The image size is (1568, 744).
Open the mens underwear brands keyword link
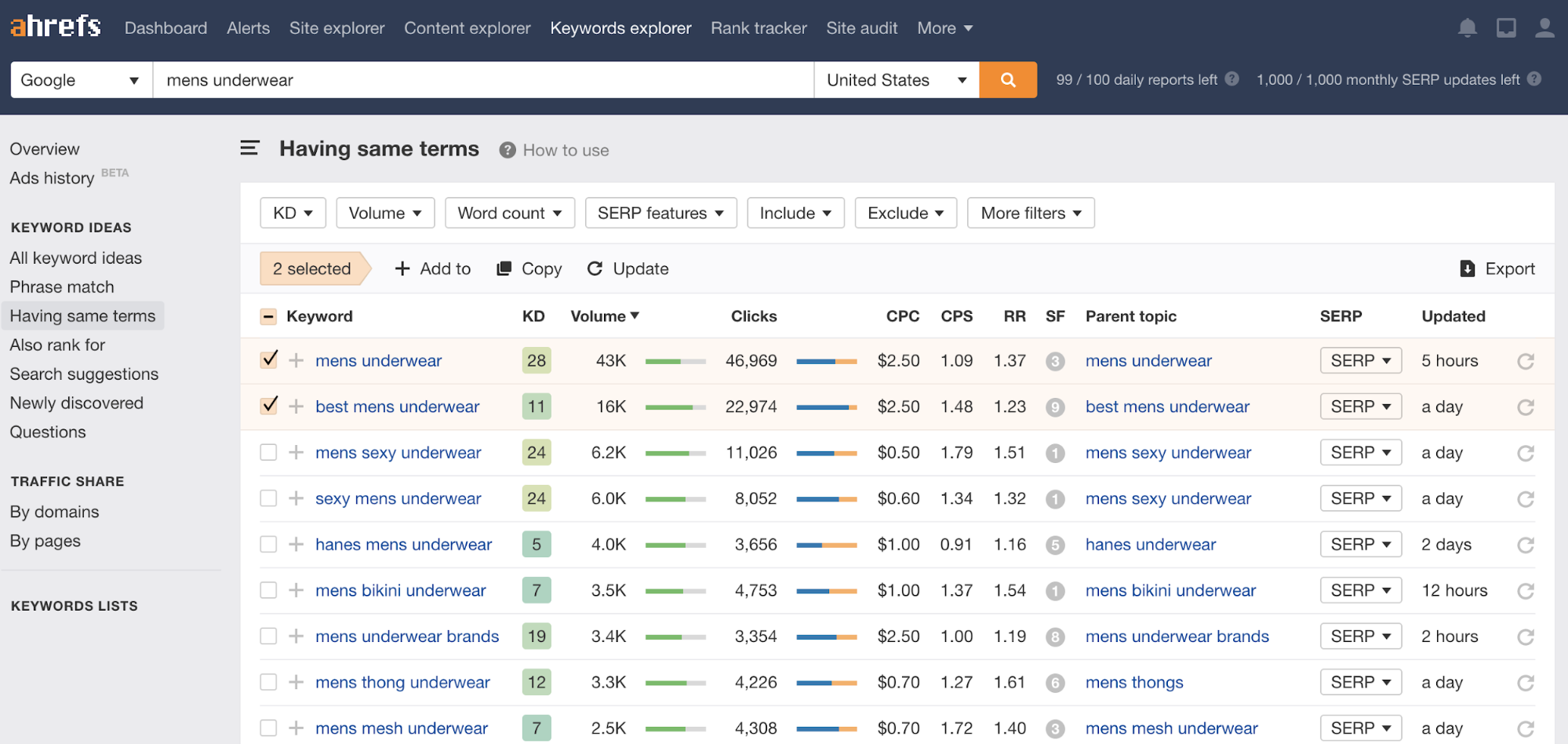(x=407, y=636)
